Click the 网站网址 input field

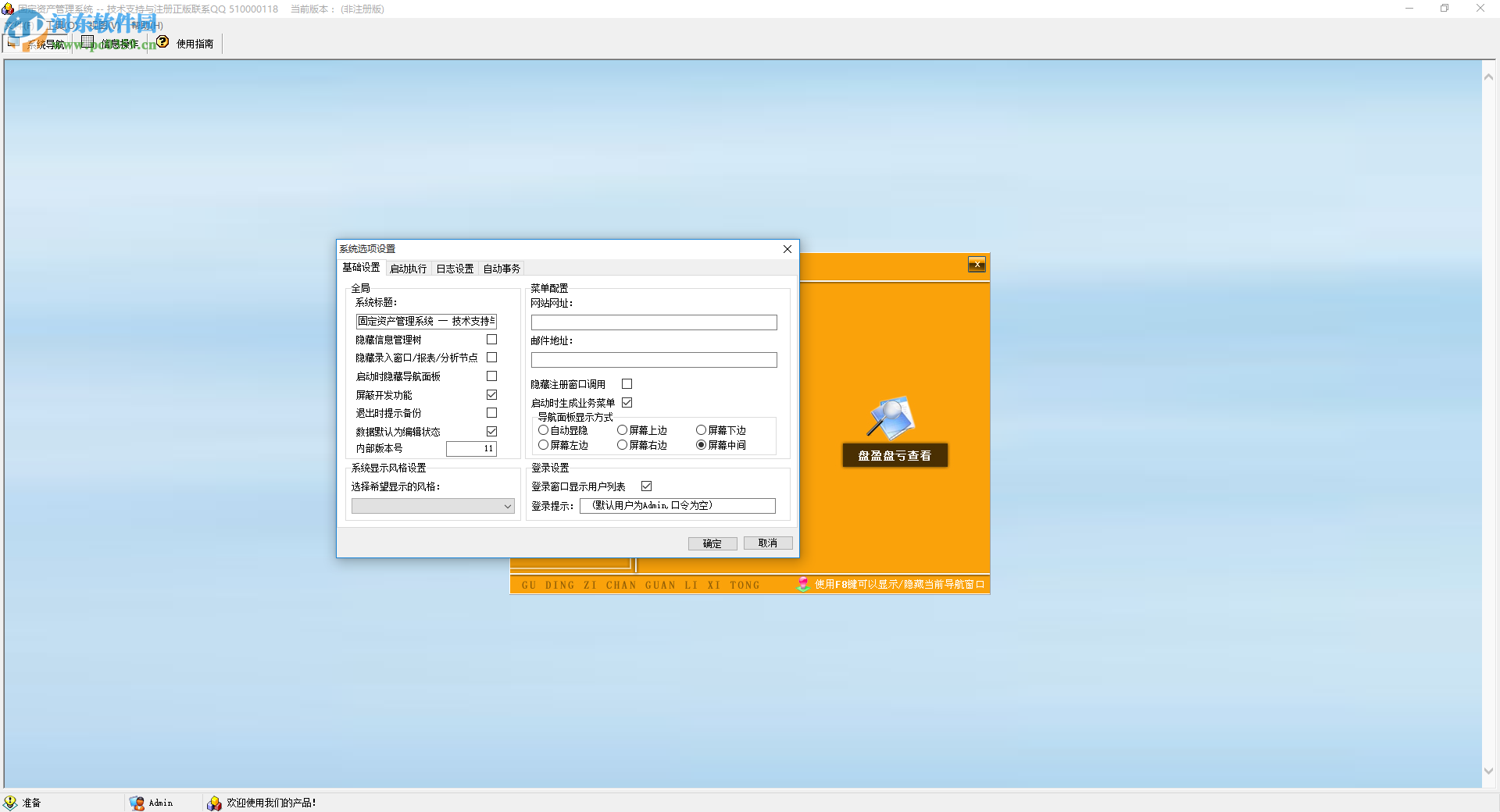(654, 322)
